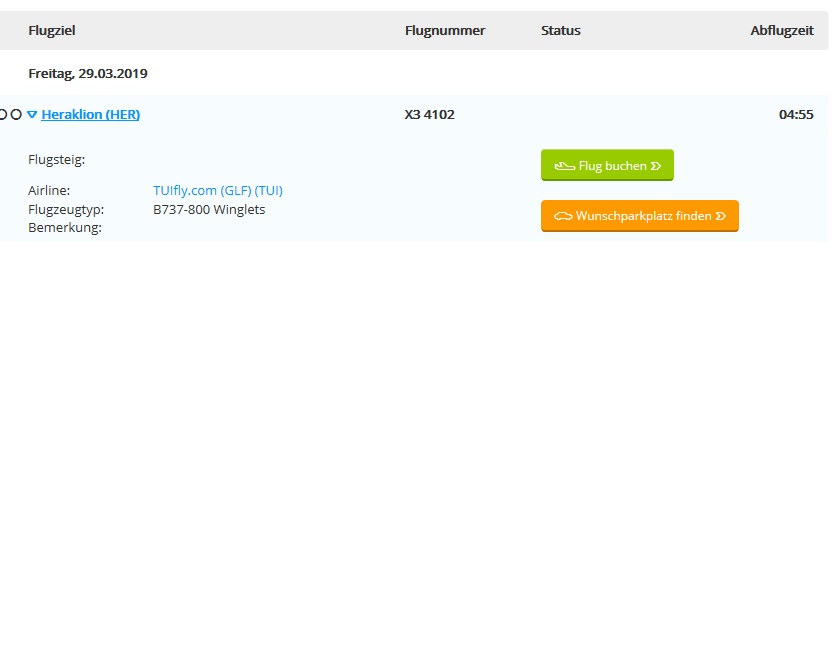Click the Flugsteig label
The width and height of the screenshot is (836, 660).
(x=56, y=159)
